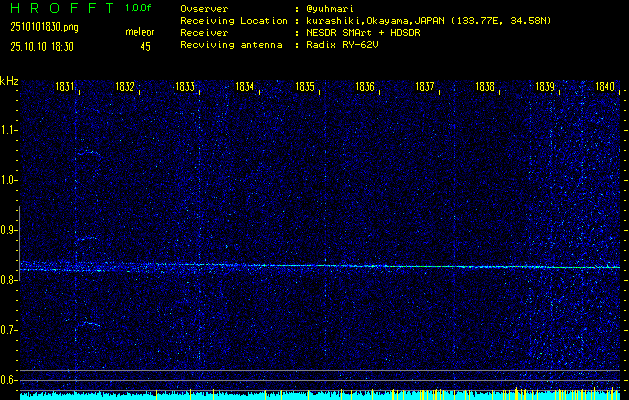Select the 0.7 kHz frequency axis label
The height and width of the screenshot is (400, 629).
(9, 329)
